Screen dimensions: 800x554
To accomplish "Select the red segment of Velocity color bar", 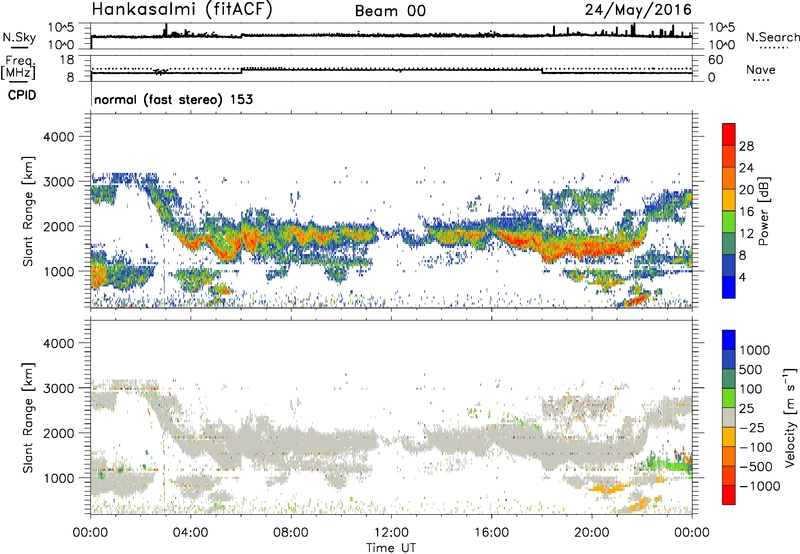I will click(729, 495).
